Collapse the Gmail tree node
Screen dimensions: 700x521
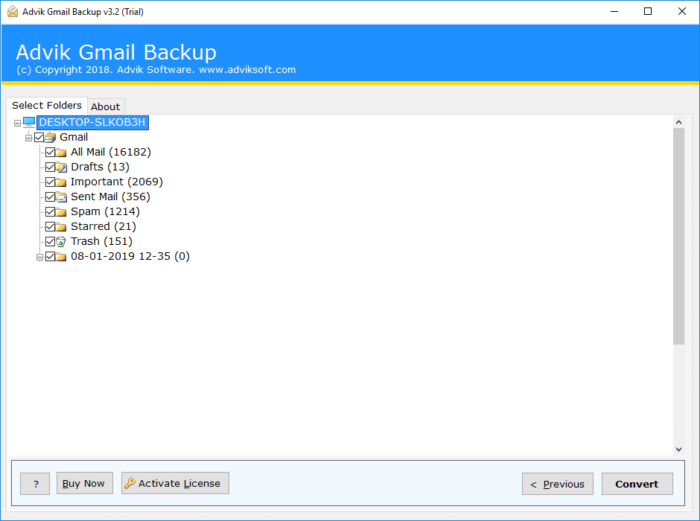[x=28, y=138]
